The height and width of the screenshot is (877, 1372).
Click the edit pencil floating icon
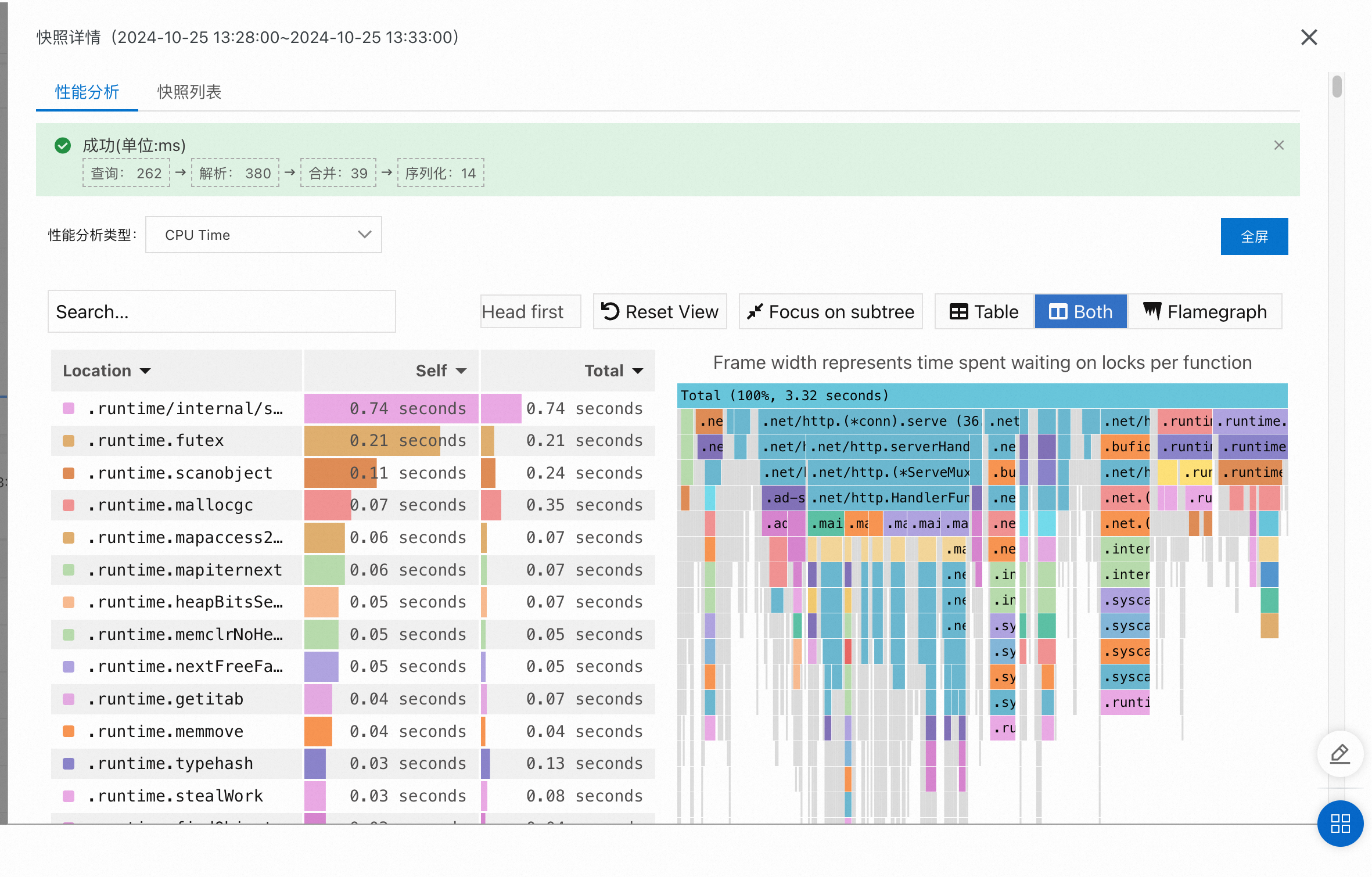1339,753
